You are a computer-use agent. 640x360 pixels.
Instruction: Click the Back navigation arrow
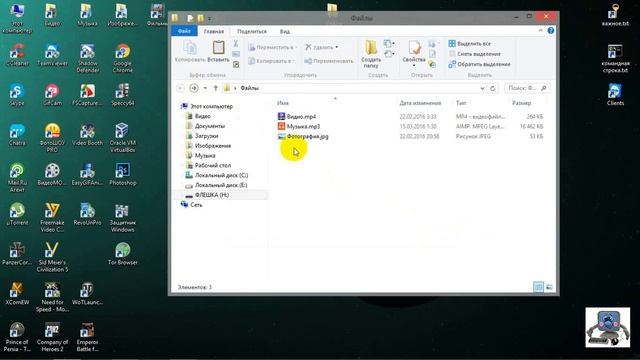pos(181,88)
